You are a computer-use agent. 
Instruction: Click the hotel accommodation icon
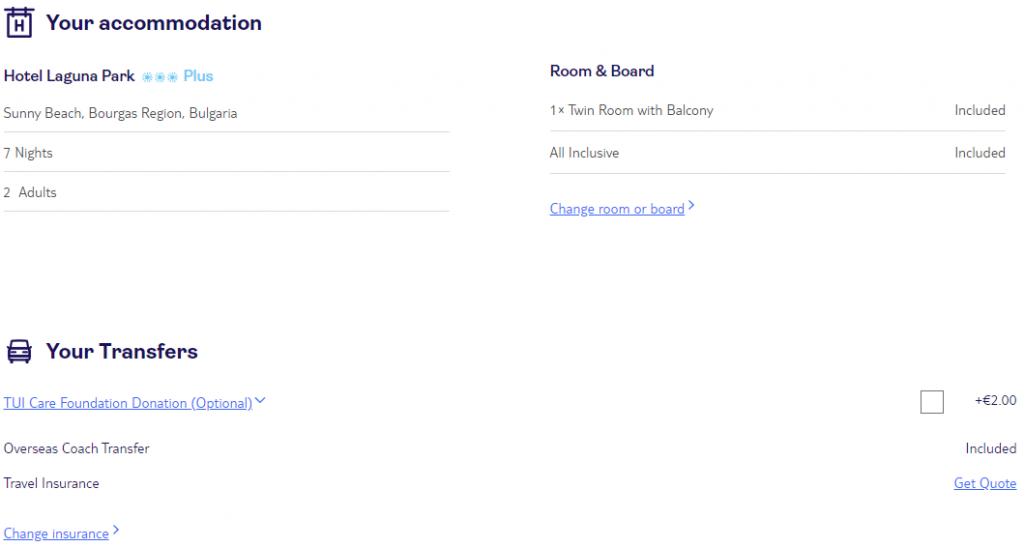[19, 23]
